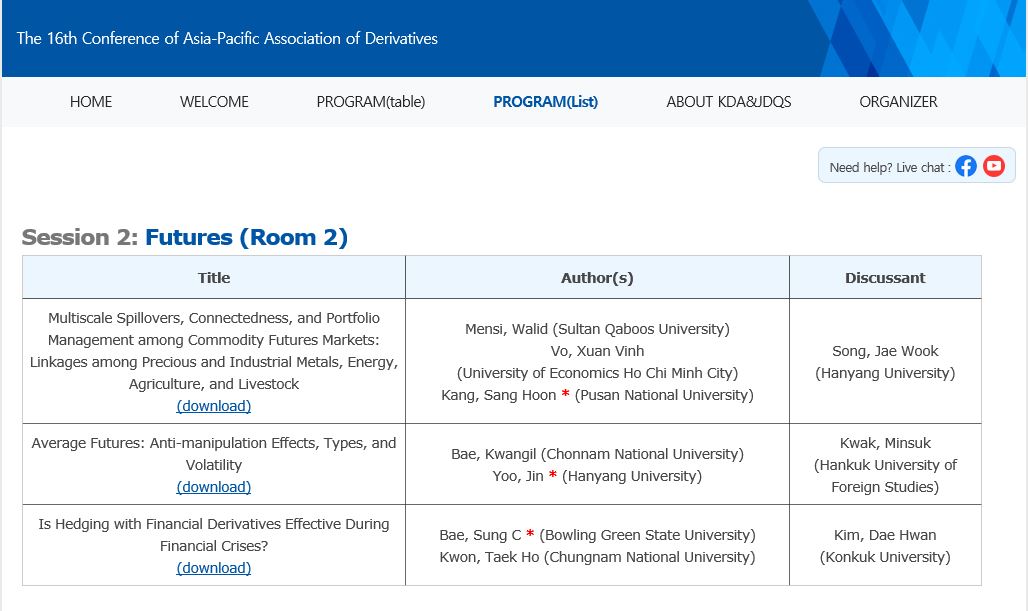
Task: Click the 'Is Hedging with Financial Derivatives' title text
Action: [214, 535]
